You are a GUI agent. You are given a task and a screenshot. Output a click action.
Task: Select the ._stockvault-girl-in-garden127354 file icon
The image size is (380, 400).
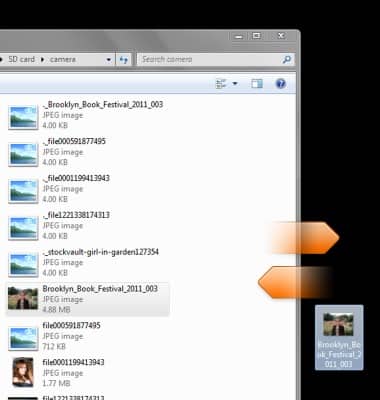click(x=23, y=264)
